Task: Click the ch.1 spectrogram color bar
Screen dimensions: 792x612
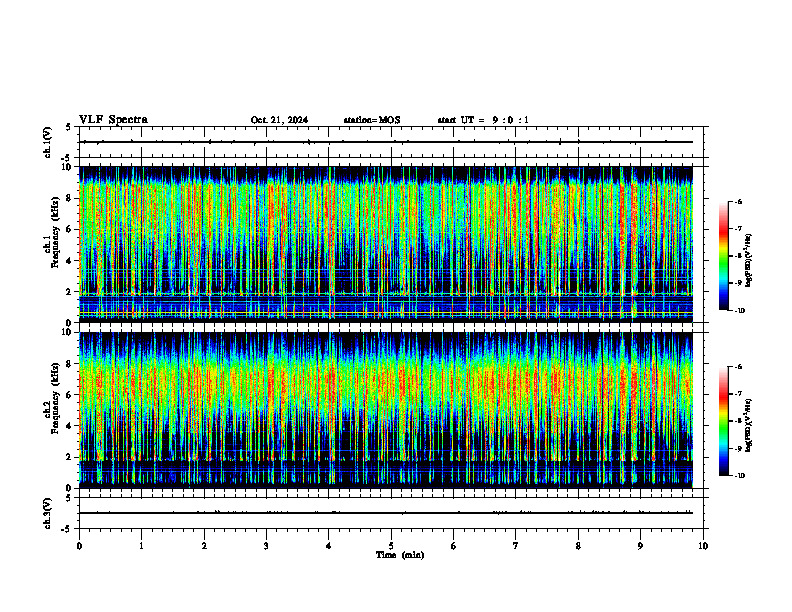Action: tap(723, 256)
